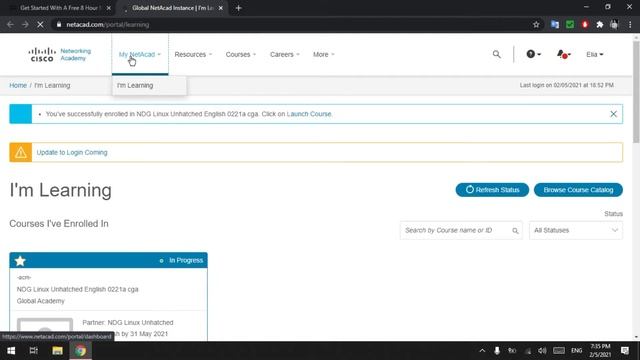This screenshot has width=640, height=360.
Task: Click the red shield extension icon
Action: coord(585,24)
